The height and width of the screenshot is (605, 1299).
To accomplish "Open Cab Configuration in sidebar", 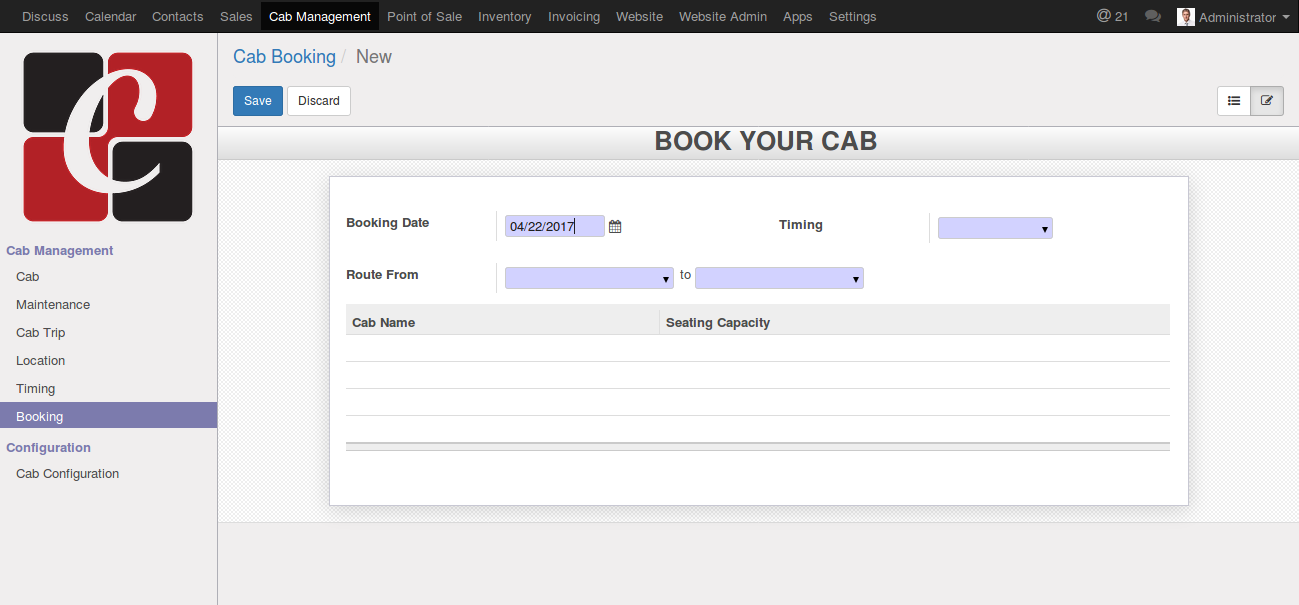I will pyautogui.click(x=67, y=474).
